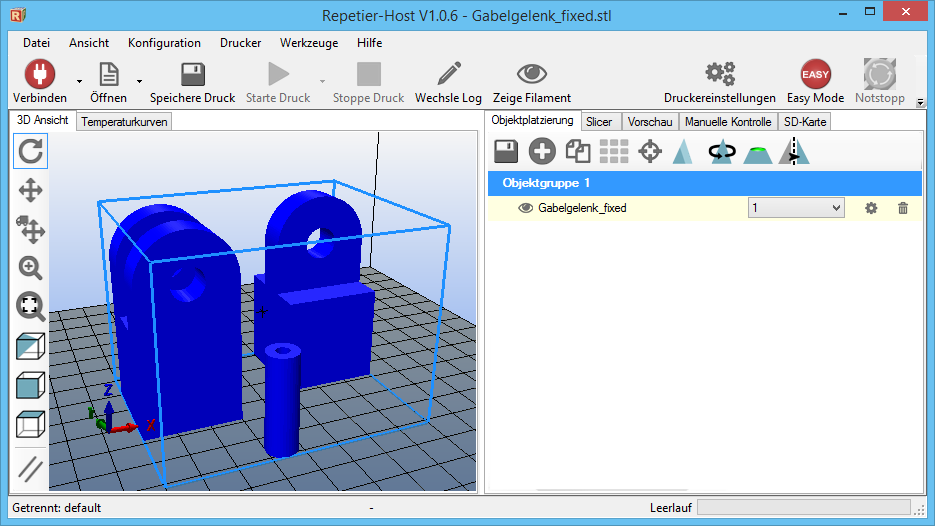Screen dimensions: 935x526
Task: Select the move viewpoint arrows tool
Action: pyautogui.click(x=30, y=191)
